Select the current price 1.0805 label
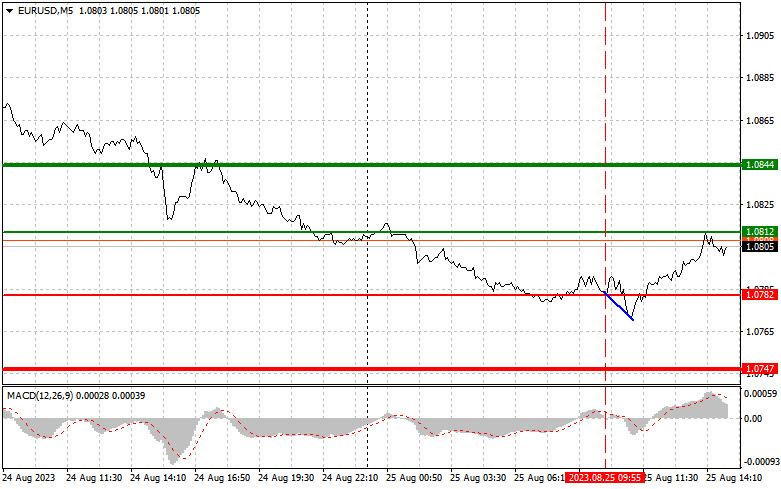 point(760,246)
